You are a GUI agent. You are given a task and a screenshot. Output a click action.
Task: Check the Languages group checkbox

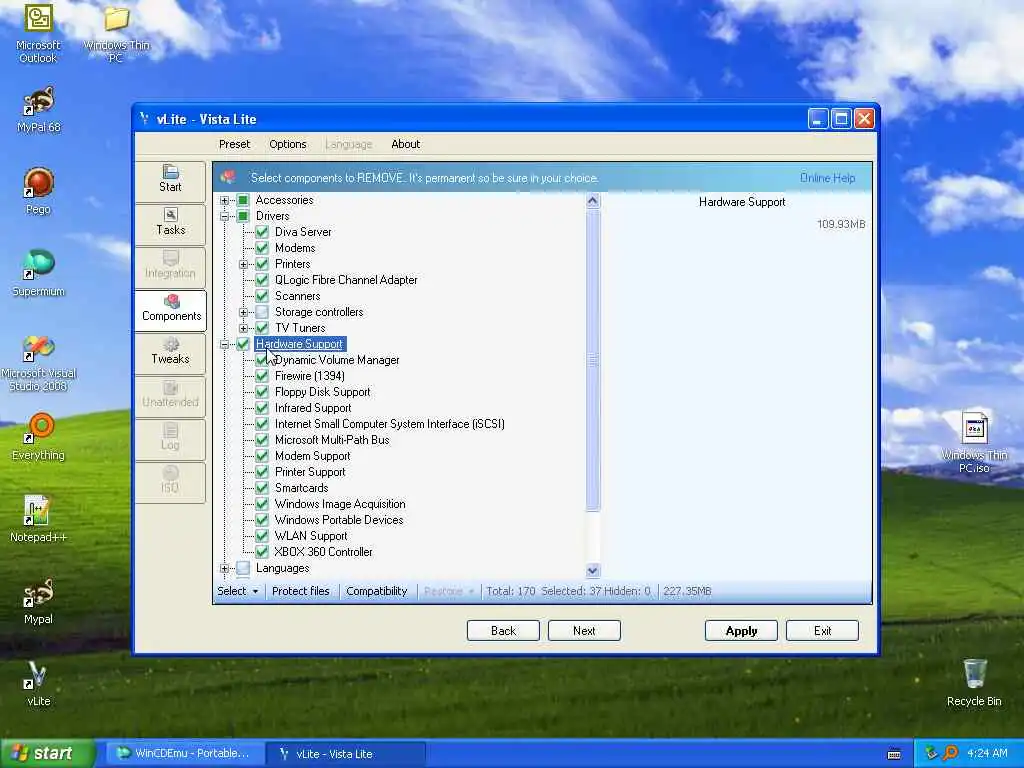pyautogui.click(x=243, y=568)
